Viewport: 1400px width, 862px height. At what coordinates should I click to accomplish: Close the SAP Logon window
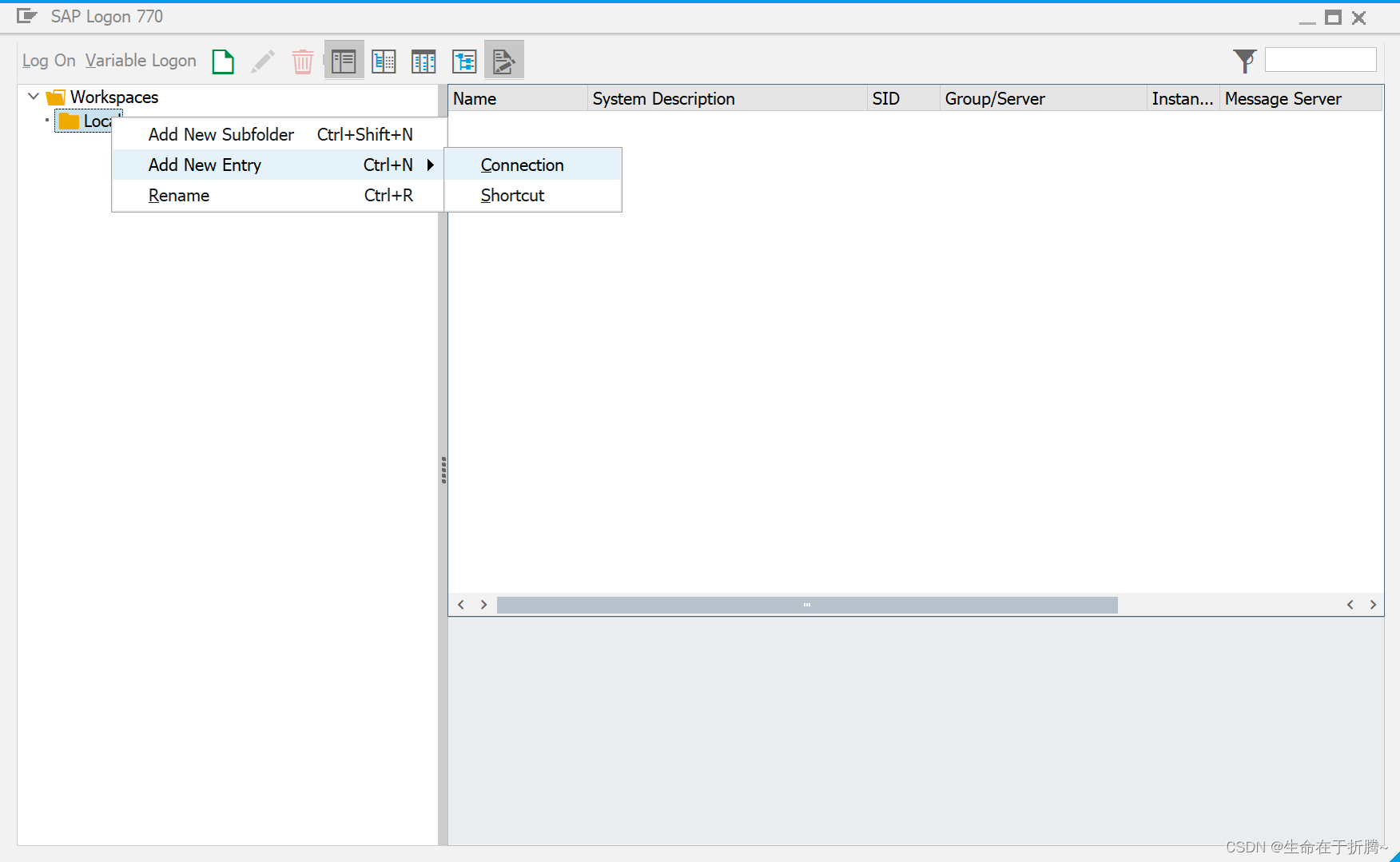1358,18
